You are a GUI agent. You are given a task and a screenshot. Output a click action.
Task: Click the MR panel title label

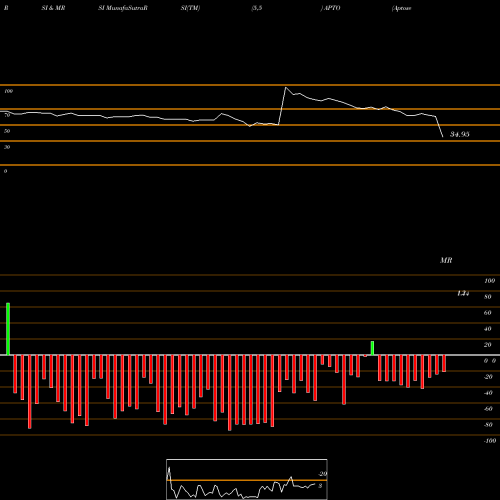click(446, 260)
